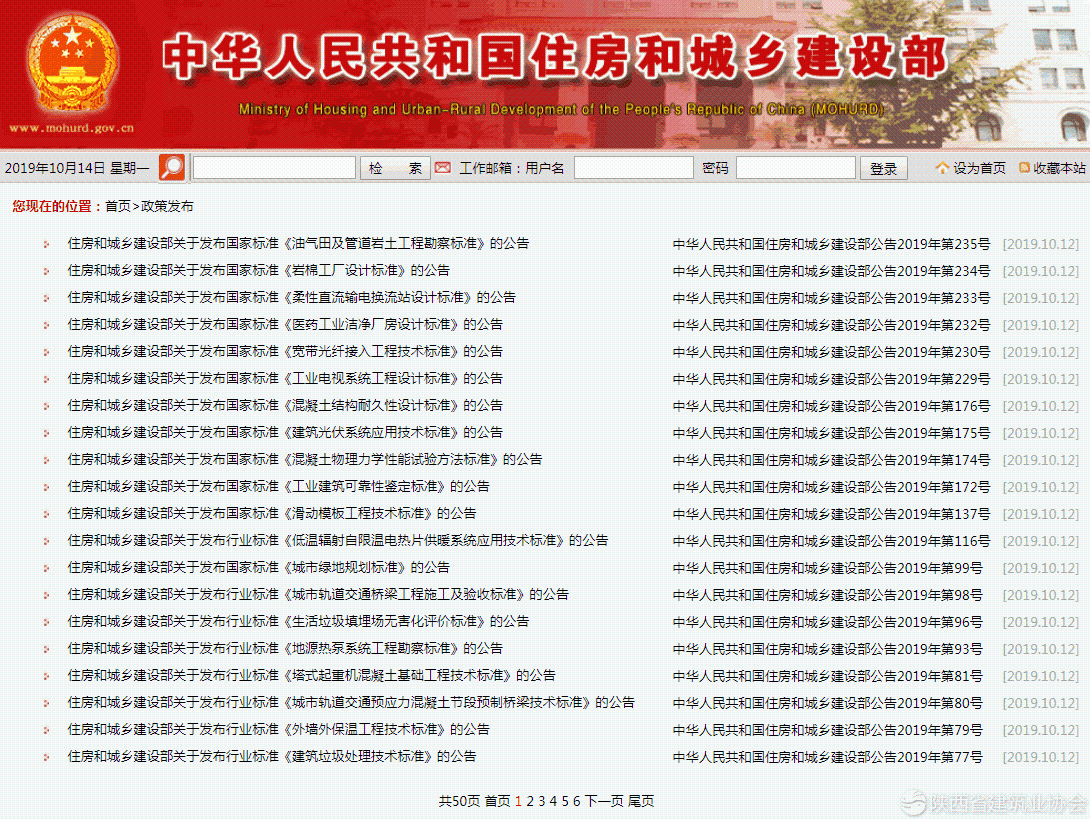
Task: Open the 宽带光纤接入工程技术标准 announcement
Action: click(284, 352)
